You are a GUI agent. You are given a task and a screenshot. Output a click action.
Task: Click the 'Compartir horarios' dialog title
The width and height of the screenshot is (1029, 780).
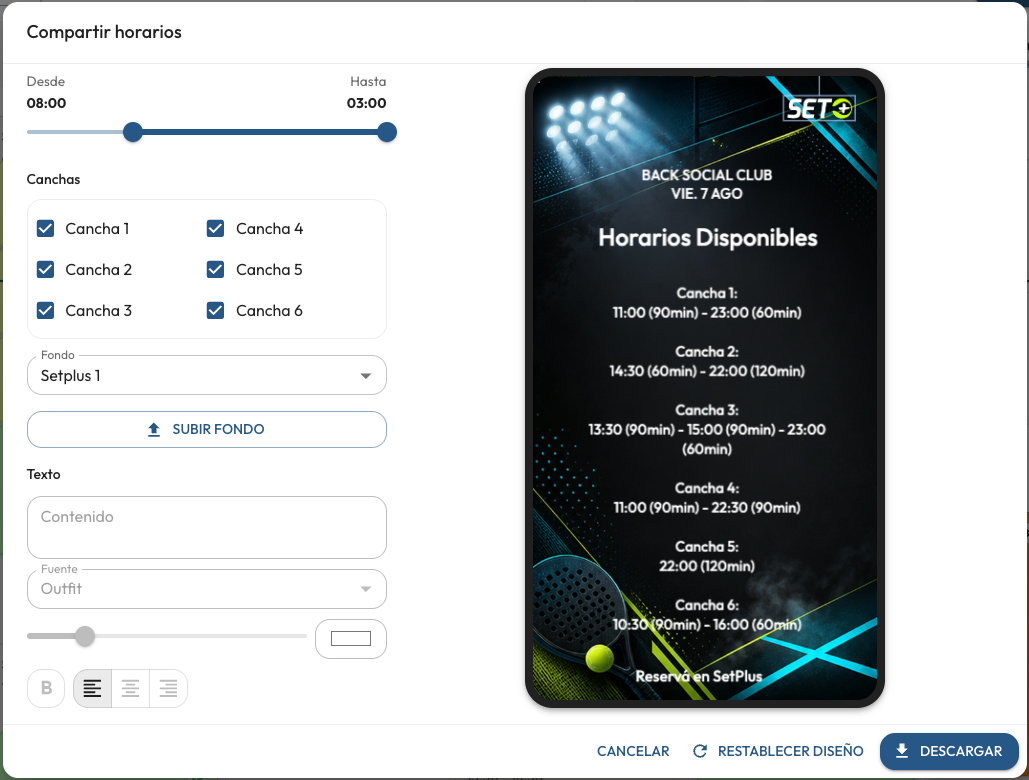point(104,32)
